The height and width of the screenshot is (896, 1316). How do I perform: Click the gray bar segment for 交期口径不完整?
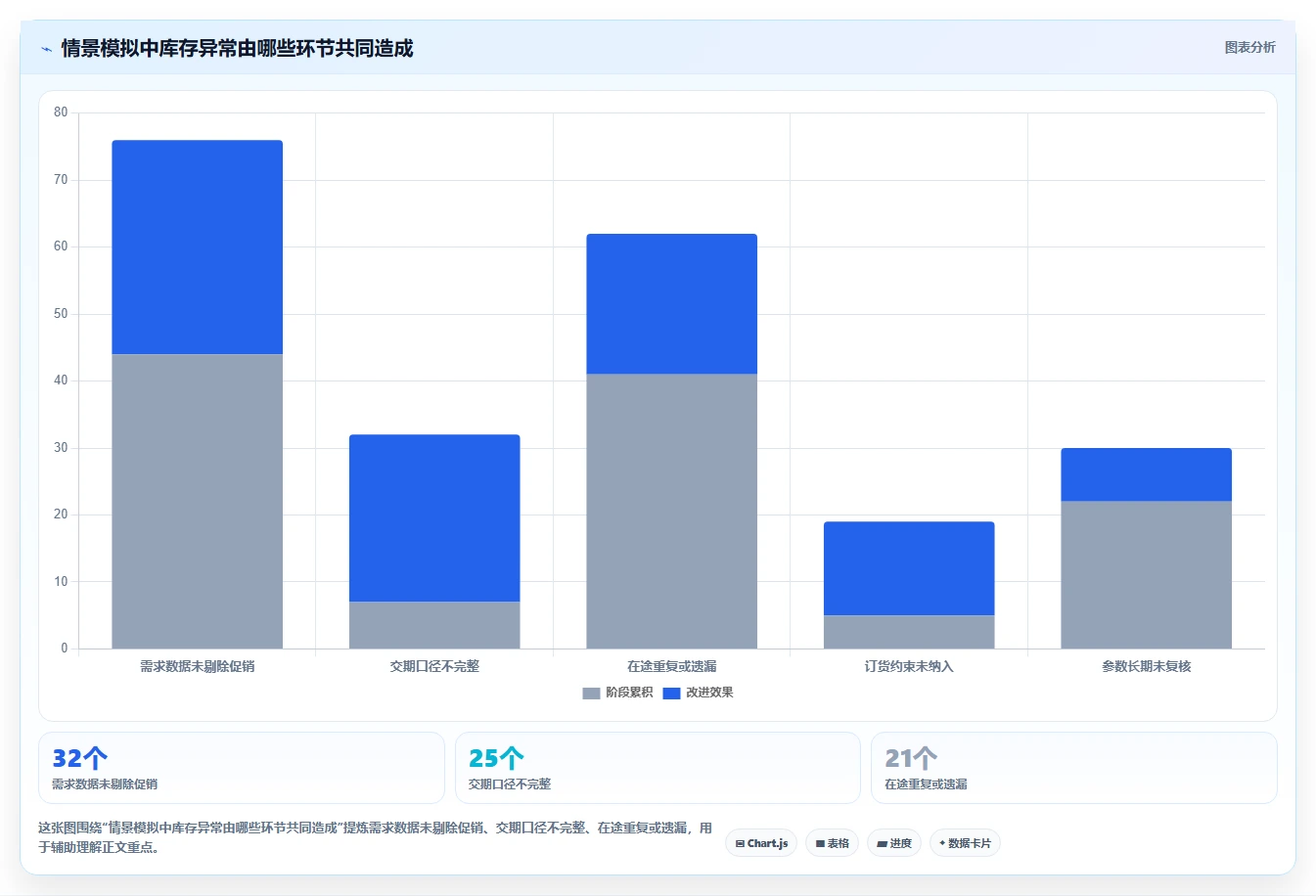(434, 625)
